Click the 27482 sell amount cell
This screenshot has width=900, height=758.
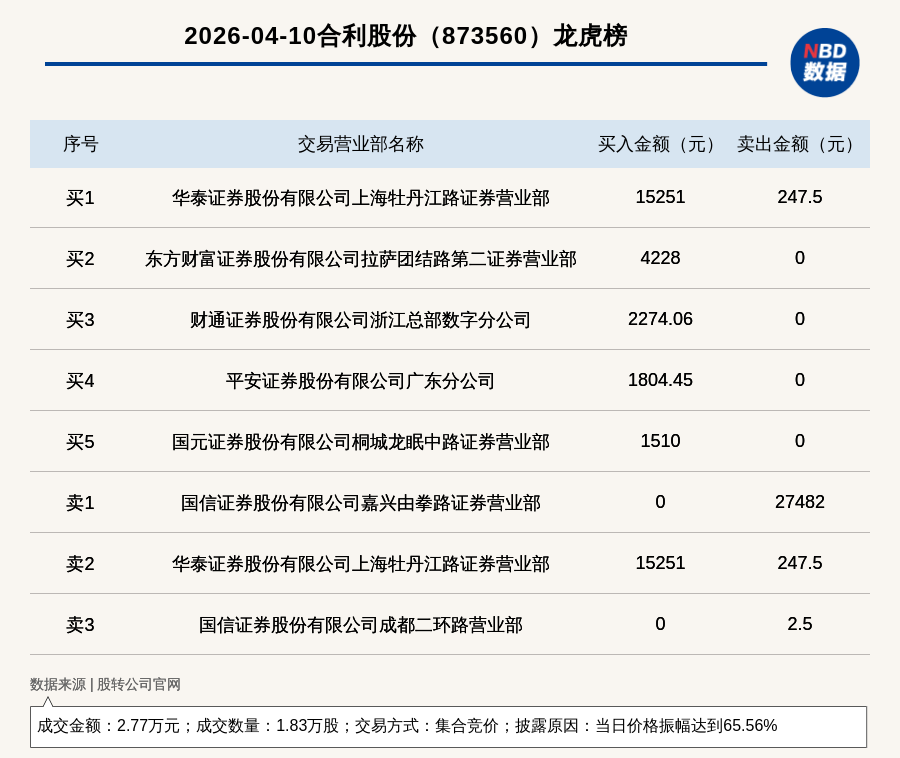pyautogui.click(x=799, y=502)
